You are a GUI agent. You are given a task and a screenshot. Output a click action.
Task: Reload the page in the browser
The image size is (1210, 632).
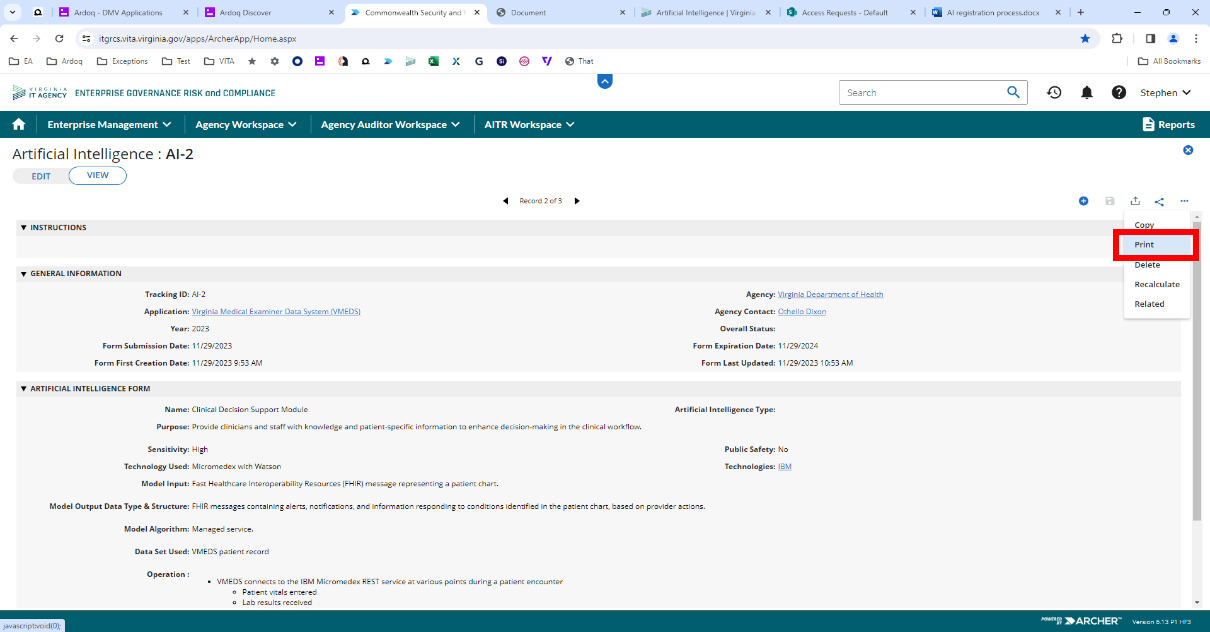[x=59, y=38]
